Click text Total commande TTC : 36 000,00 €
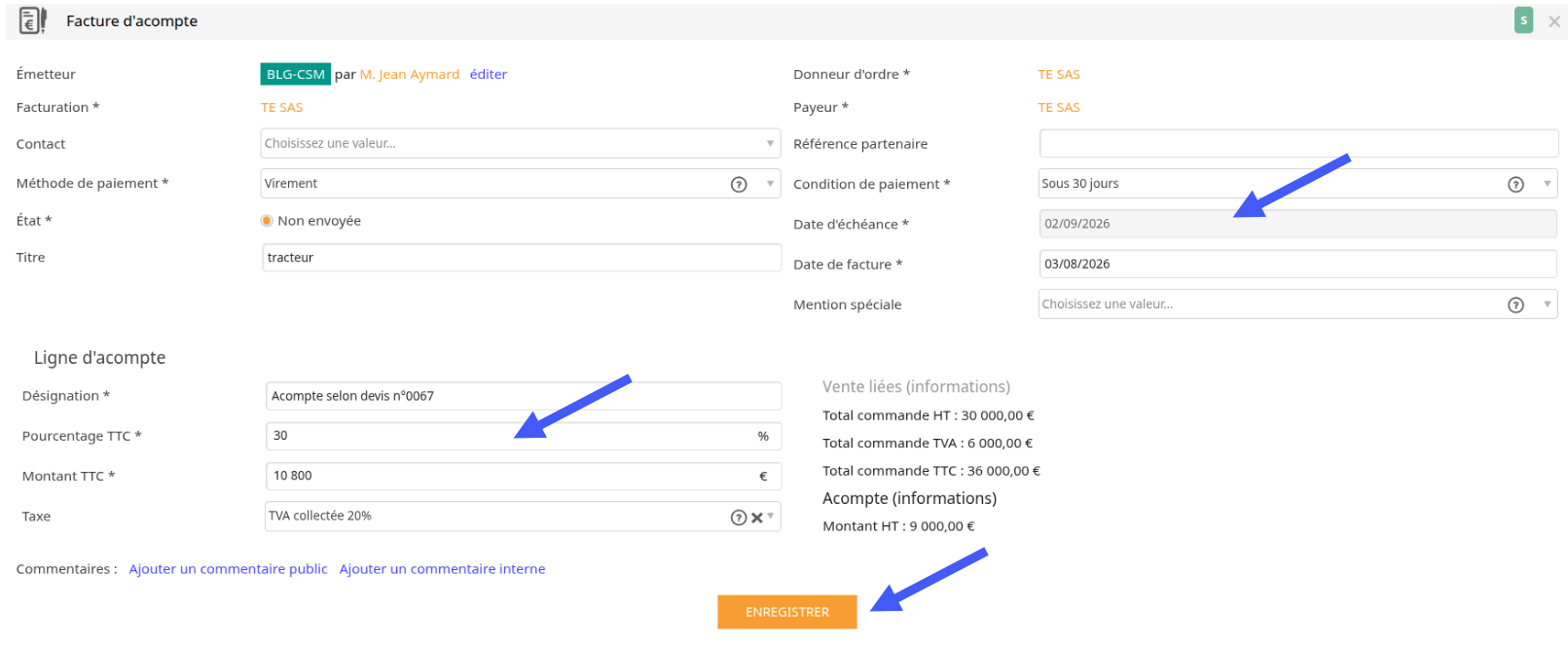Screen dimensions: 1568x645 pos(931,471)
